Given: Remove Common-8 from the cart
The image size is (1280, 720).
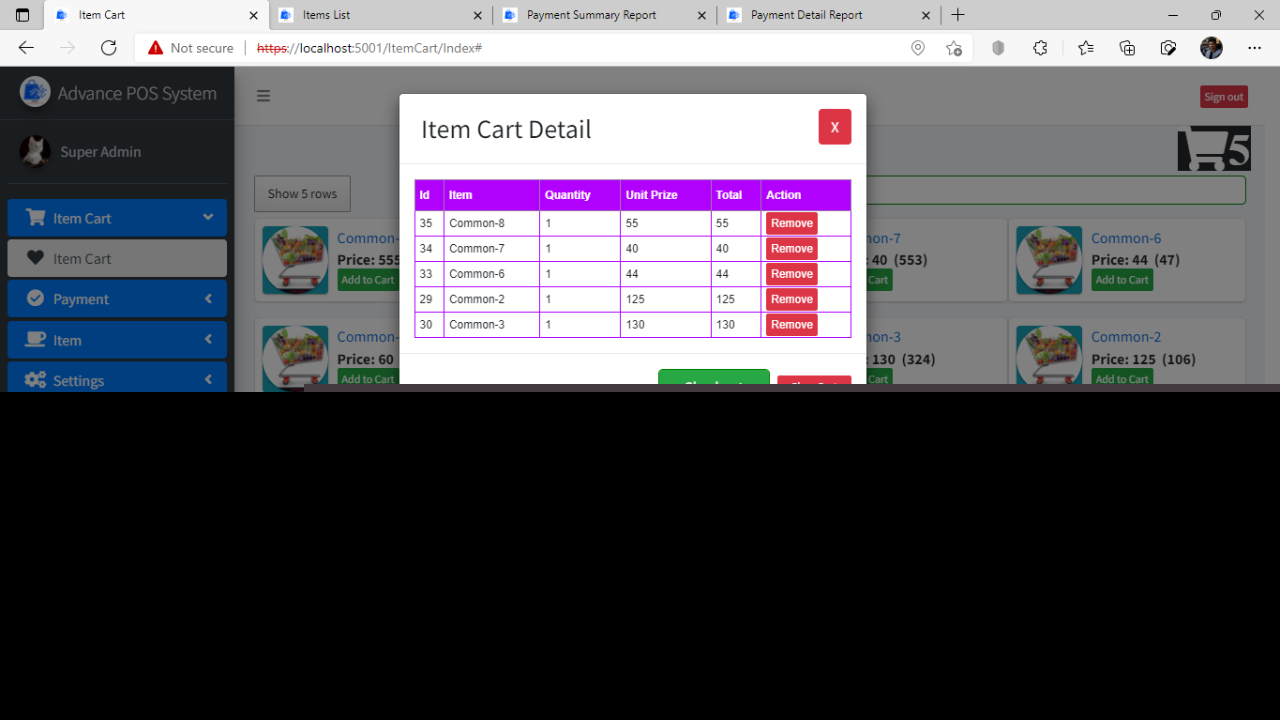Looking at the screenshot, I should pos(792,223).
